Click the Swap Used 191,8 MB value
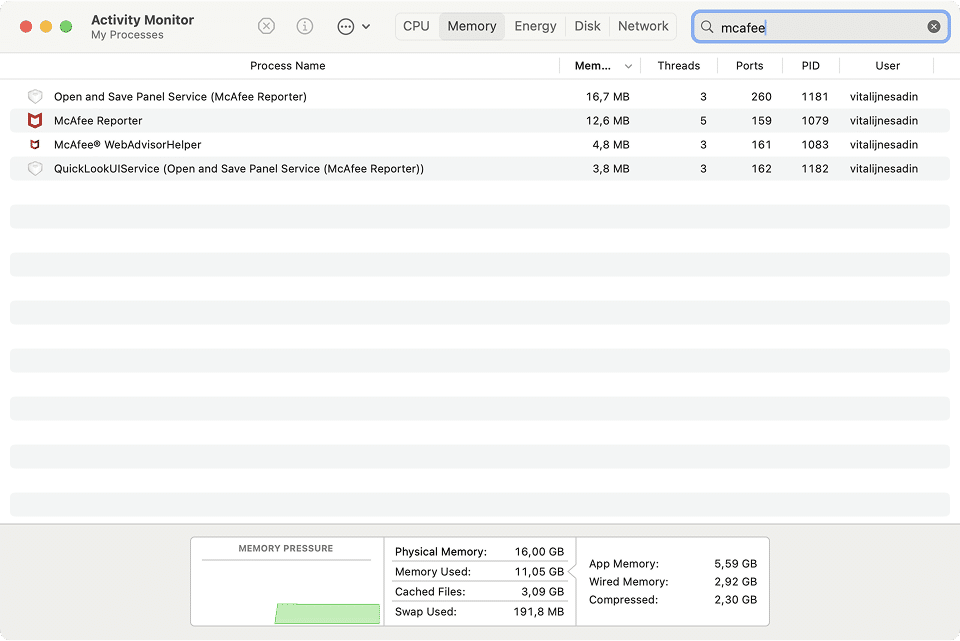 click(539, 611)
